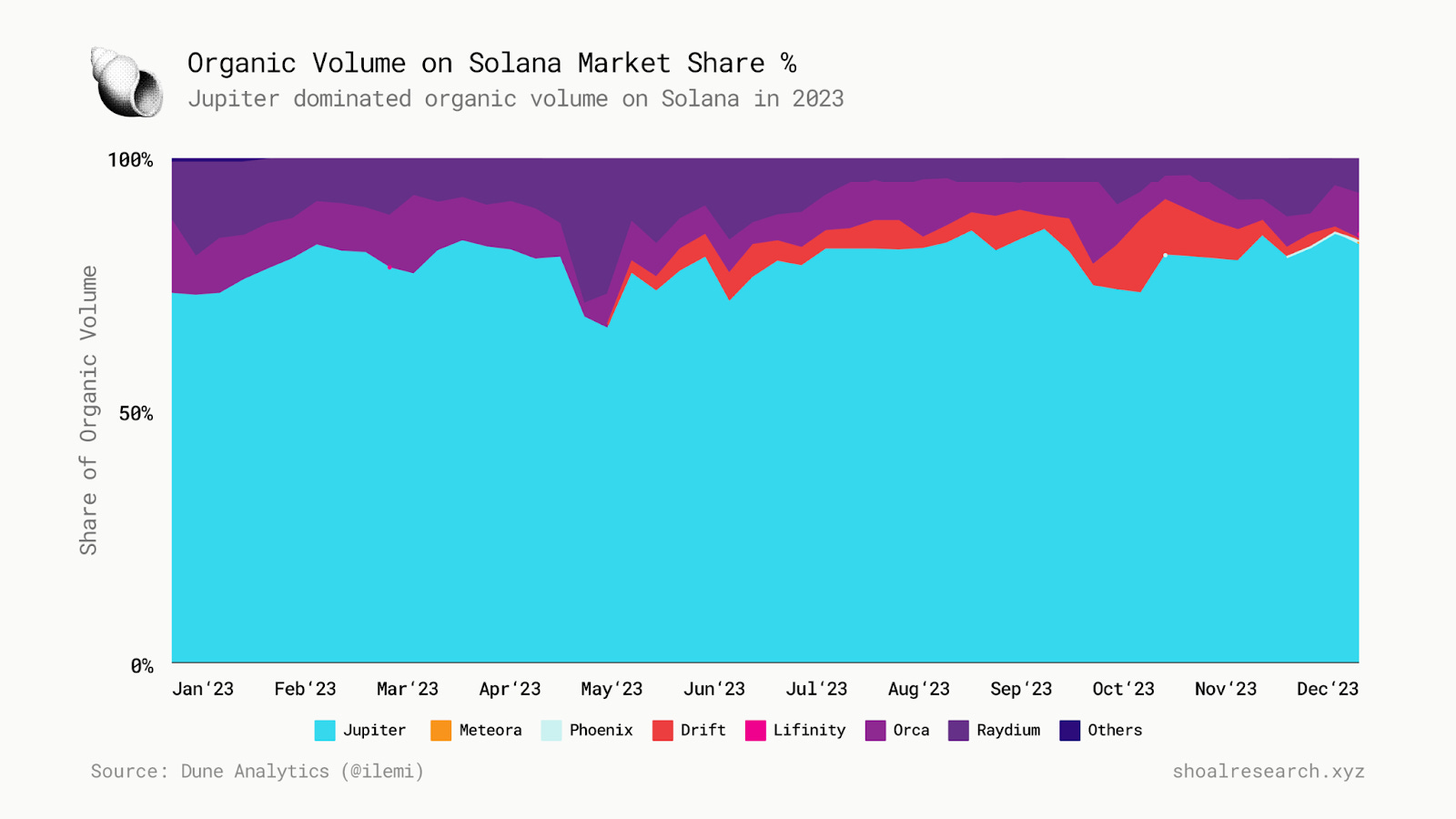
Task: Click the Oct'23 x-axis label
Action: [x=1123, y=689]
